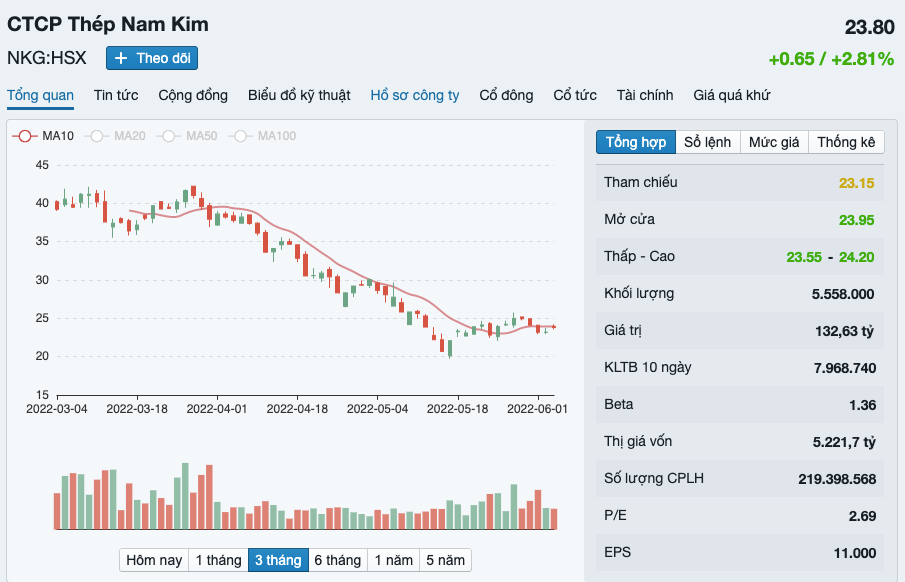This screenshot has height=582, width=905.
Task: Click the Theo dõi follow button
Action: [152, 58]
